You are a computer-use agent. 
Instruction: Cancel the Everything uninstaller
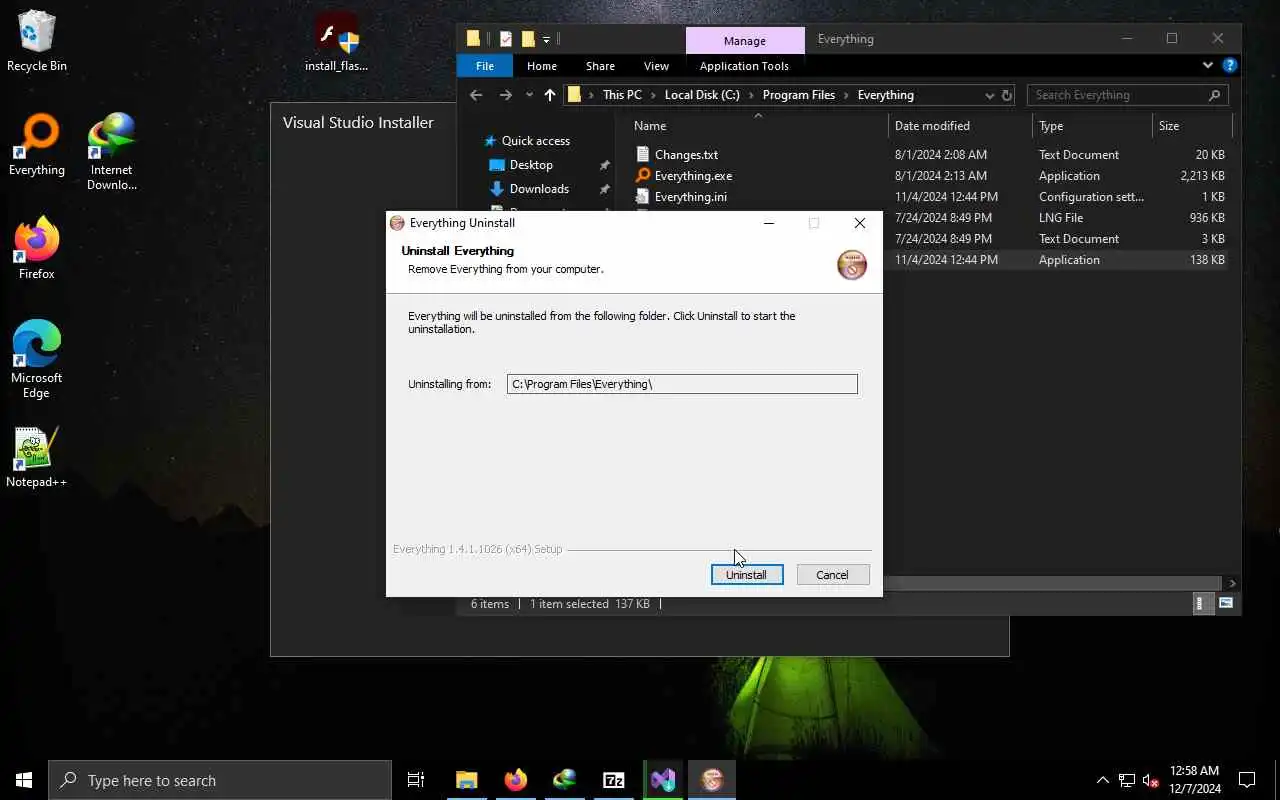(832, 575)
